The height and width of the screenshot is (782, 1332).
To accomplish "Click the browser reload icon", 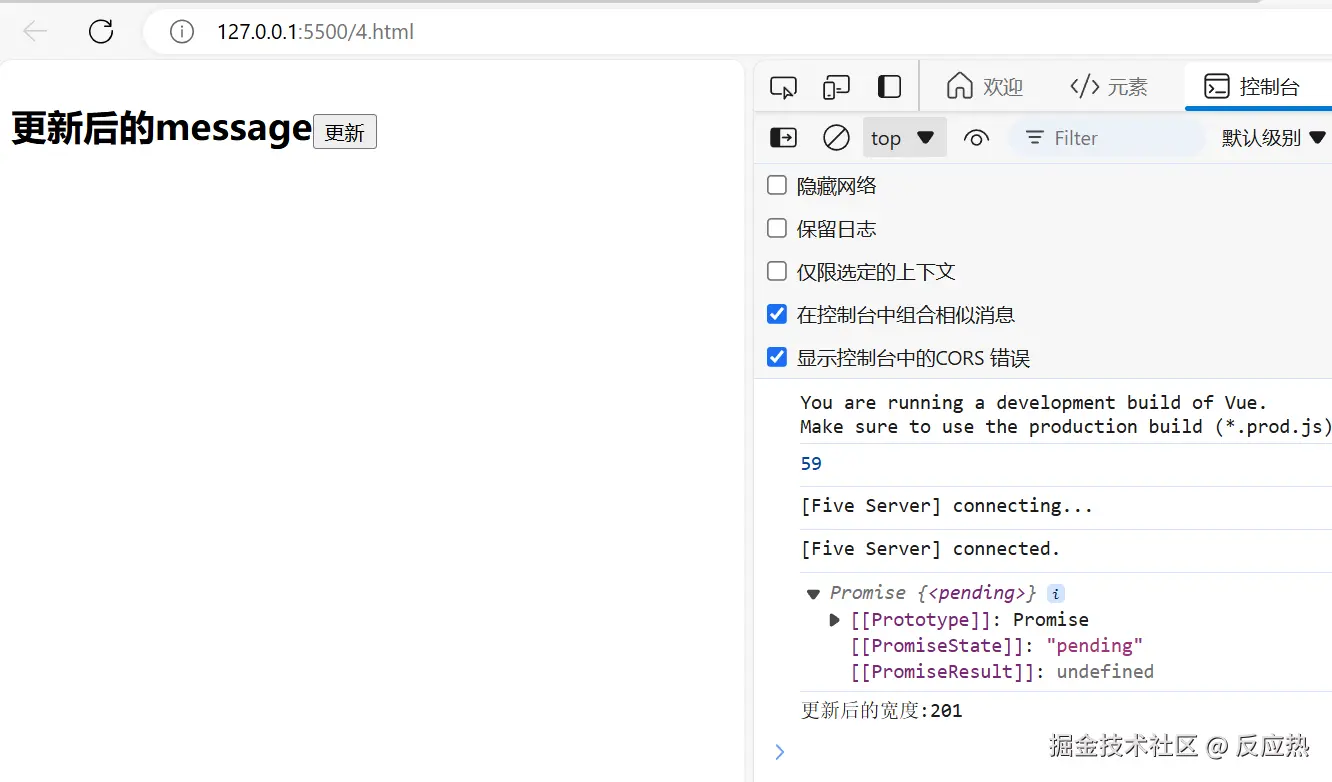I will point(101,32).
